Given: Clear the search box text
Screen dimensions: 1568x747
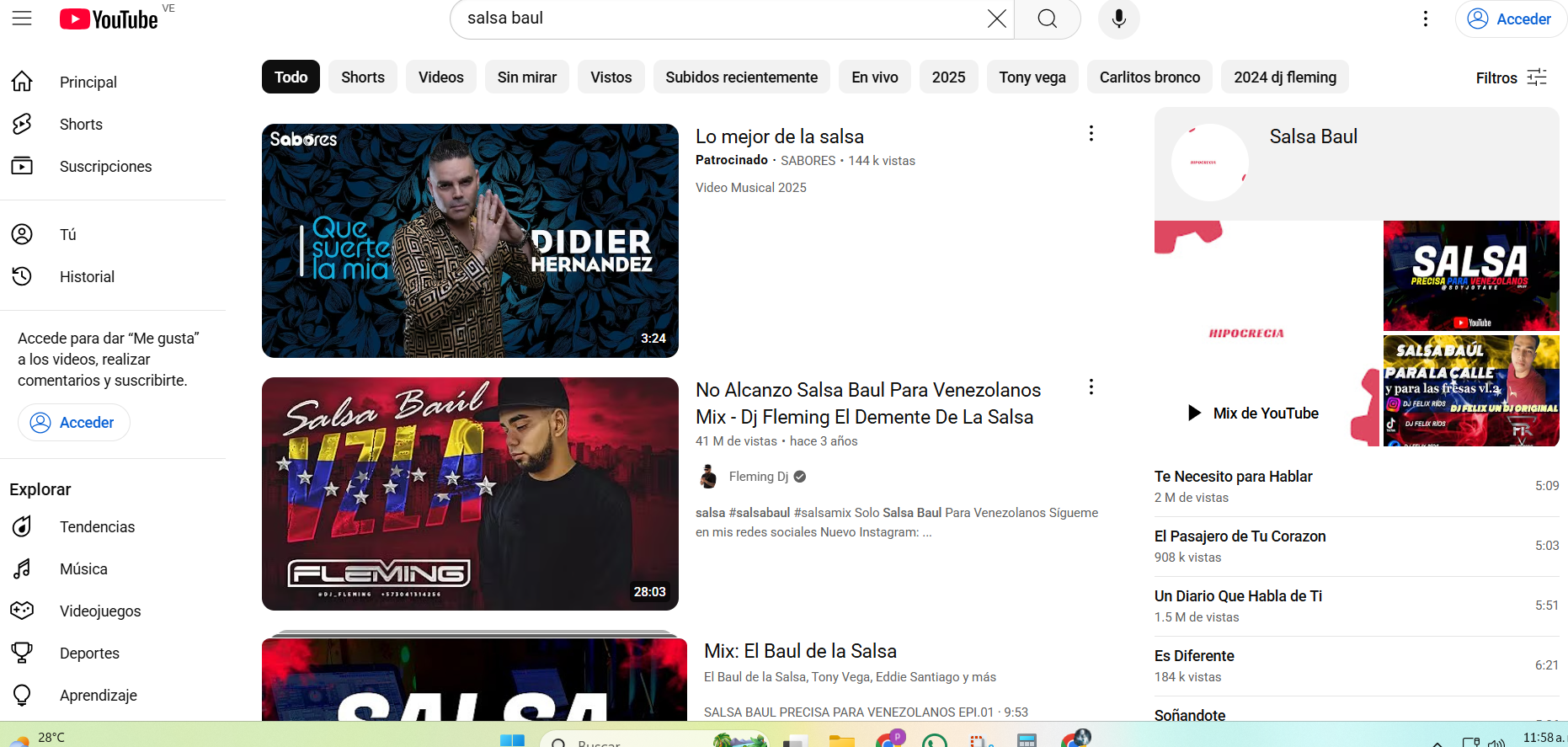Looking at the screenshot, I should (x=996, y=19).
